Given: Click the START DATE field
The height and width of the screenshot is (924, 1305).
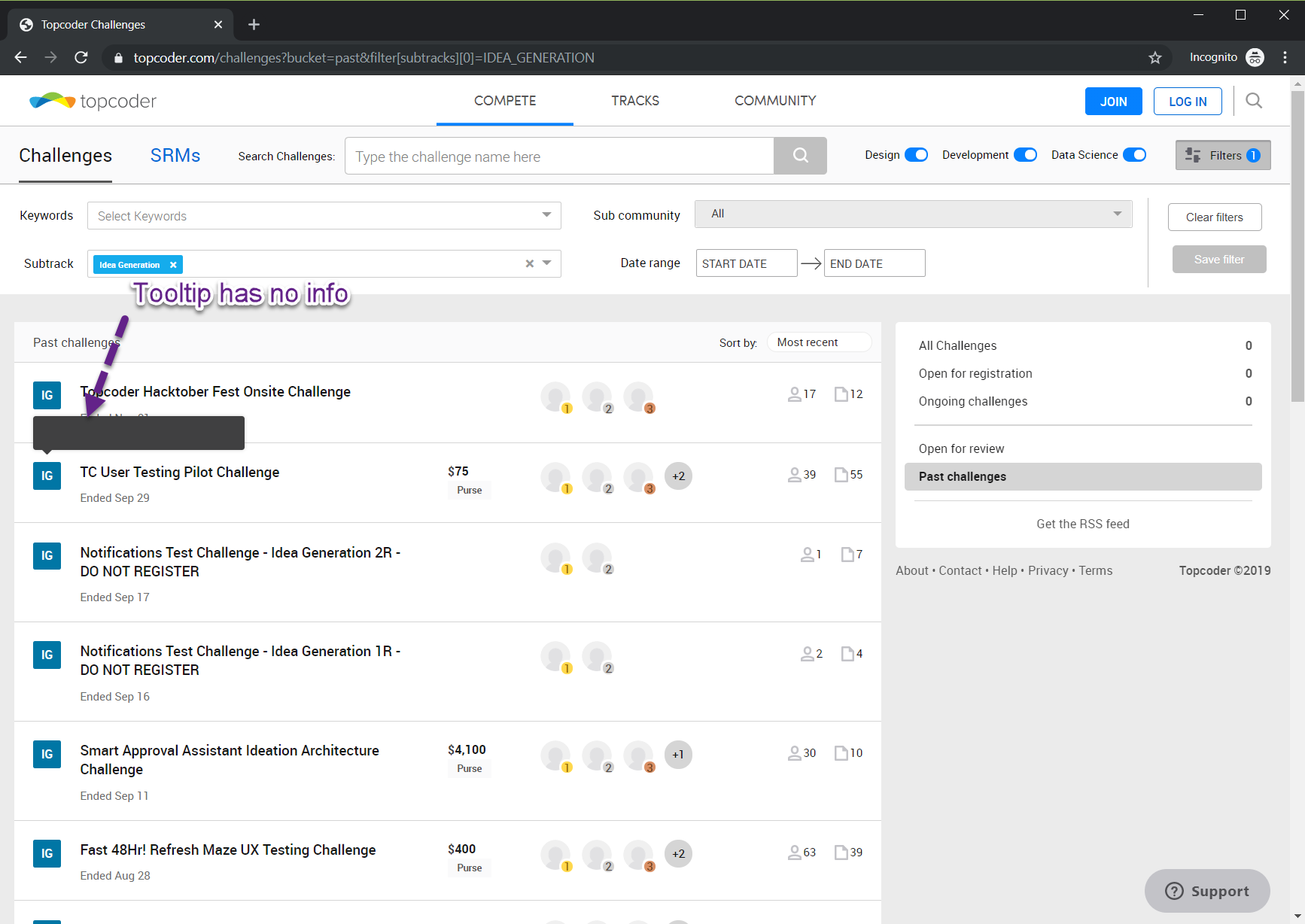Looking at the screenshot, I should (x=747, y=263).
